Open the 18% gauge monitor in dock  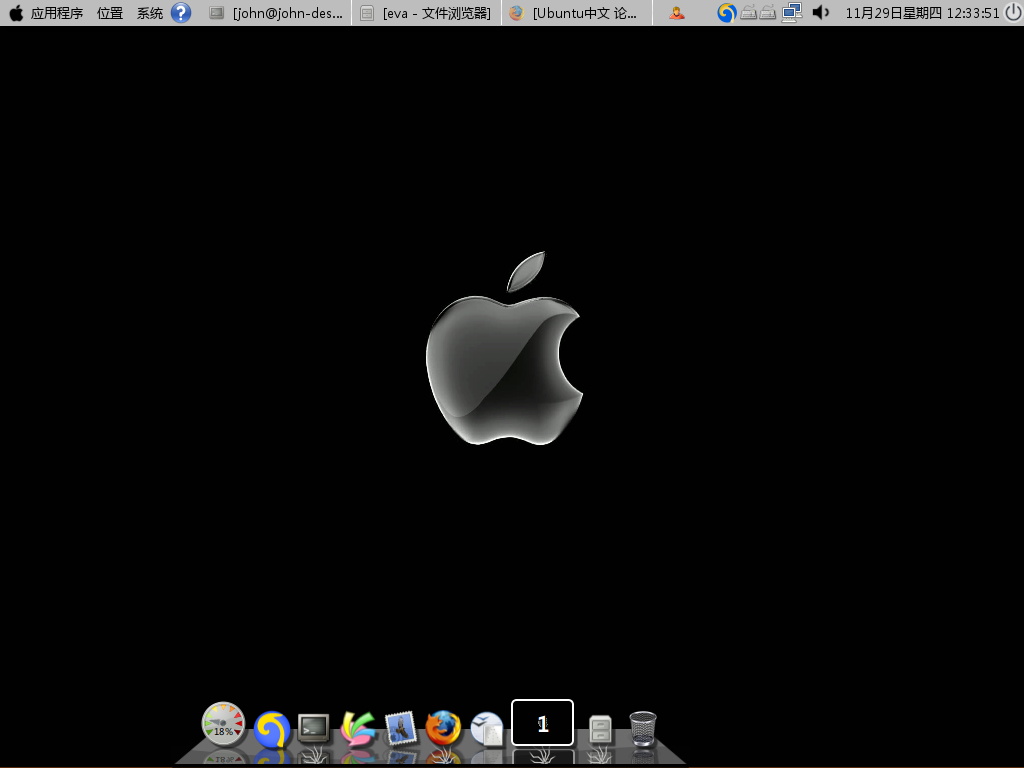[223, 724]
